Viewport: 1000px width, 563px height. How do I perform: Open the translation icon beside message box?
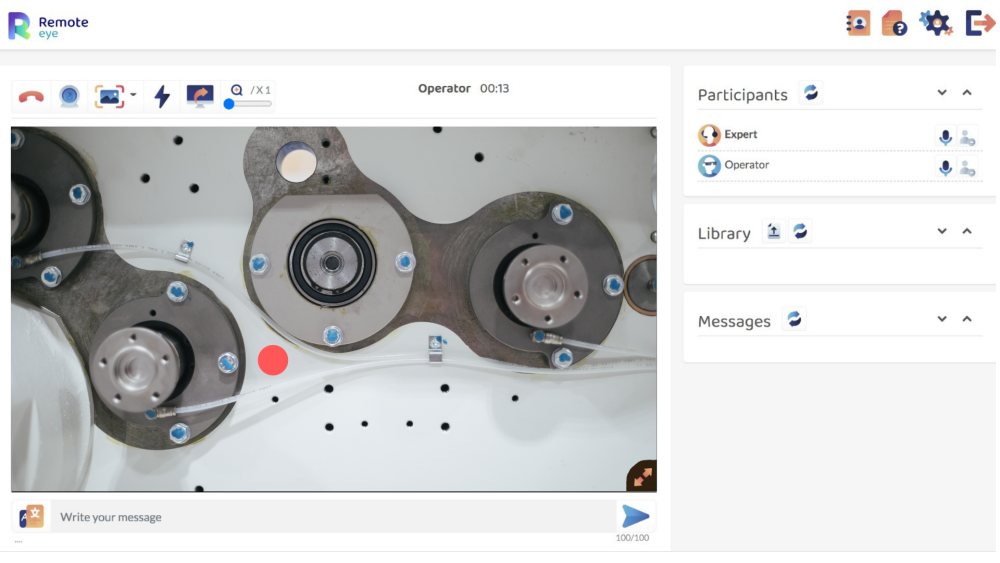[31, 516]
